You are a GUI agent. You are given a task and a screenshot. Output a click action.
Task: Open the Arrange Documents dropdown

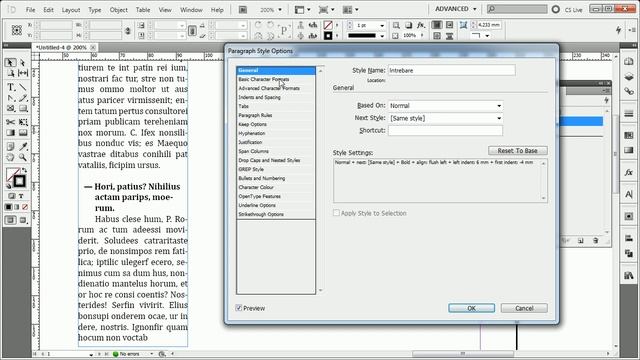click(351, 9)
